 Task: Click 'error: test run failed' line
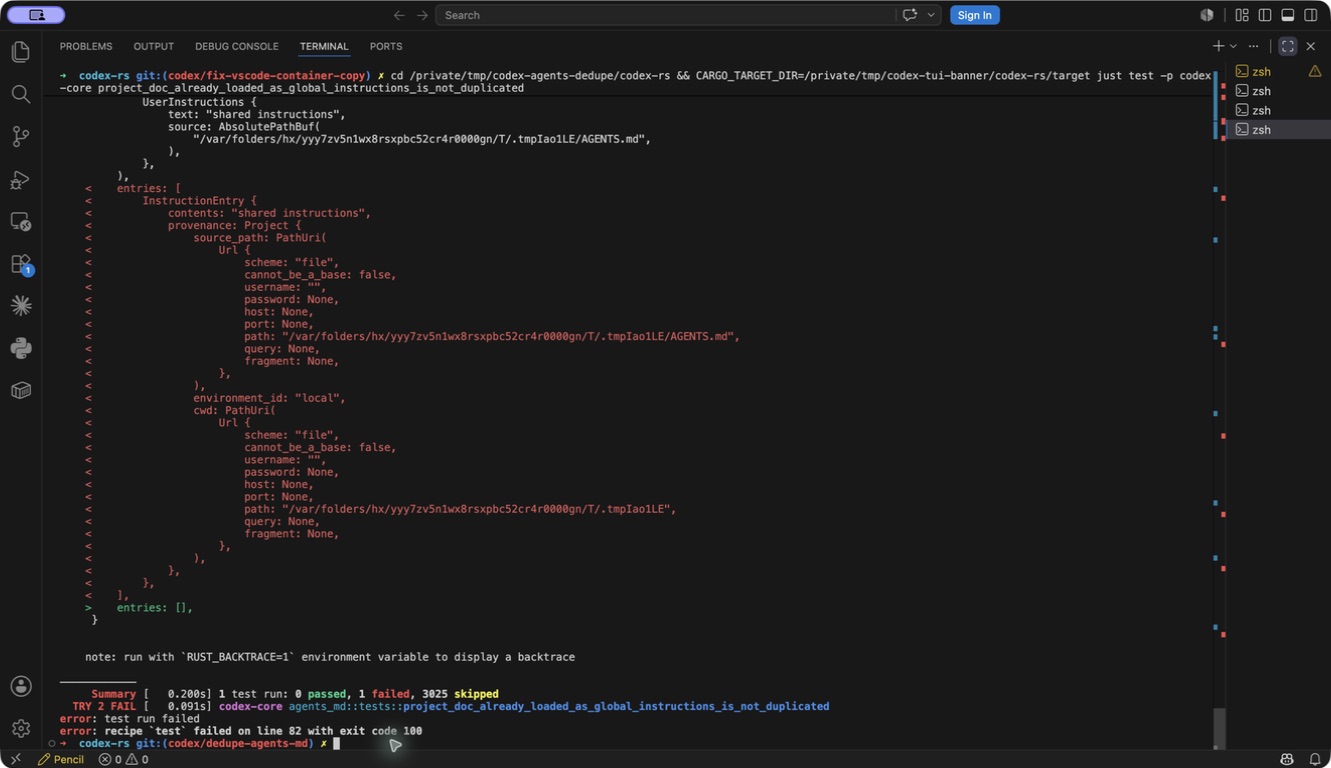(x=129, y=719)
